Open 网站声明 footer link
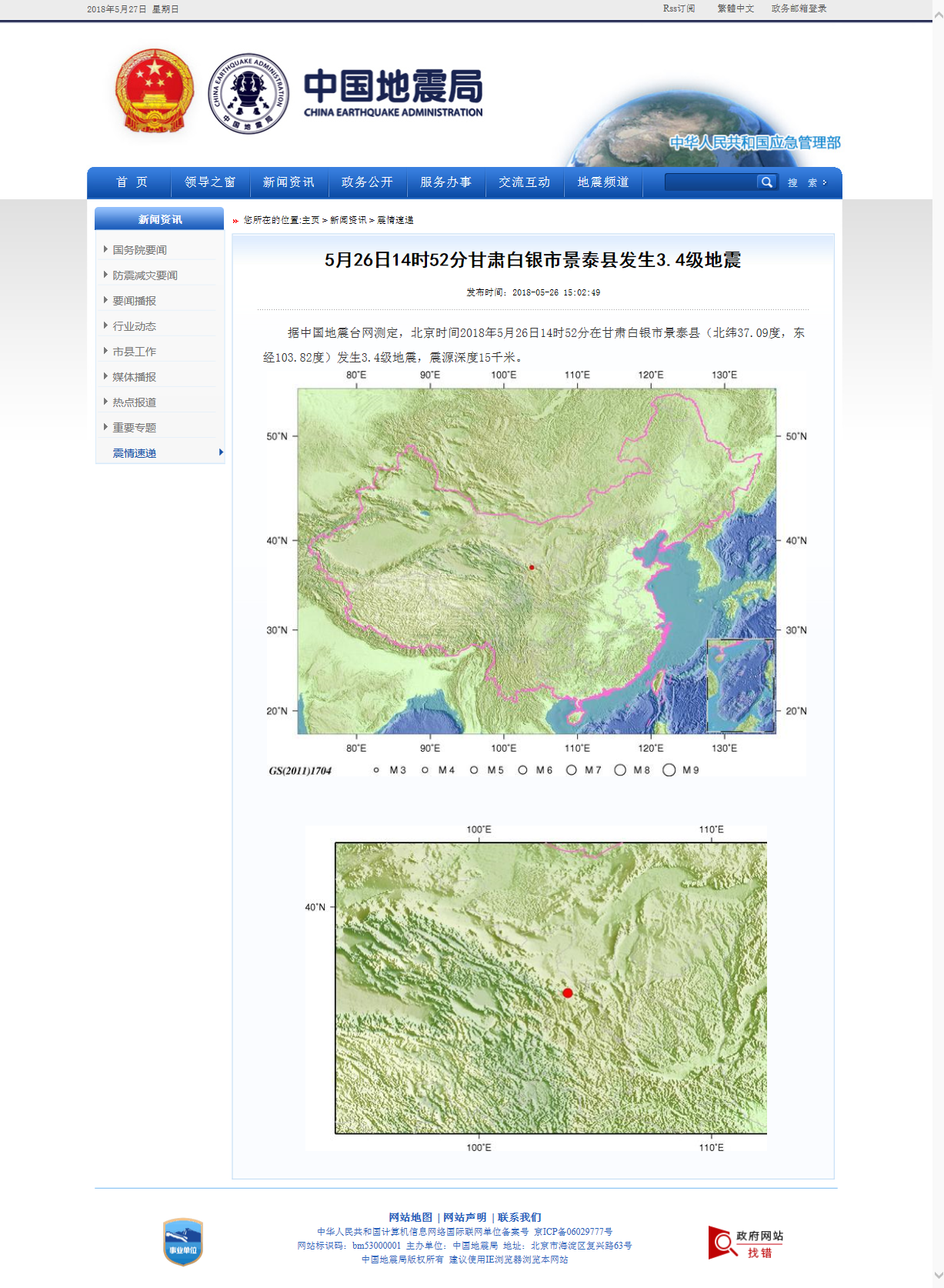Viewport: 944px width, 1288px height. coord(465,1217)
